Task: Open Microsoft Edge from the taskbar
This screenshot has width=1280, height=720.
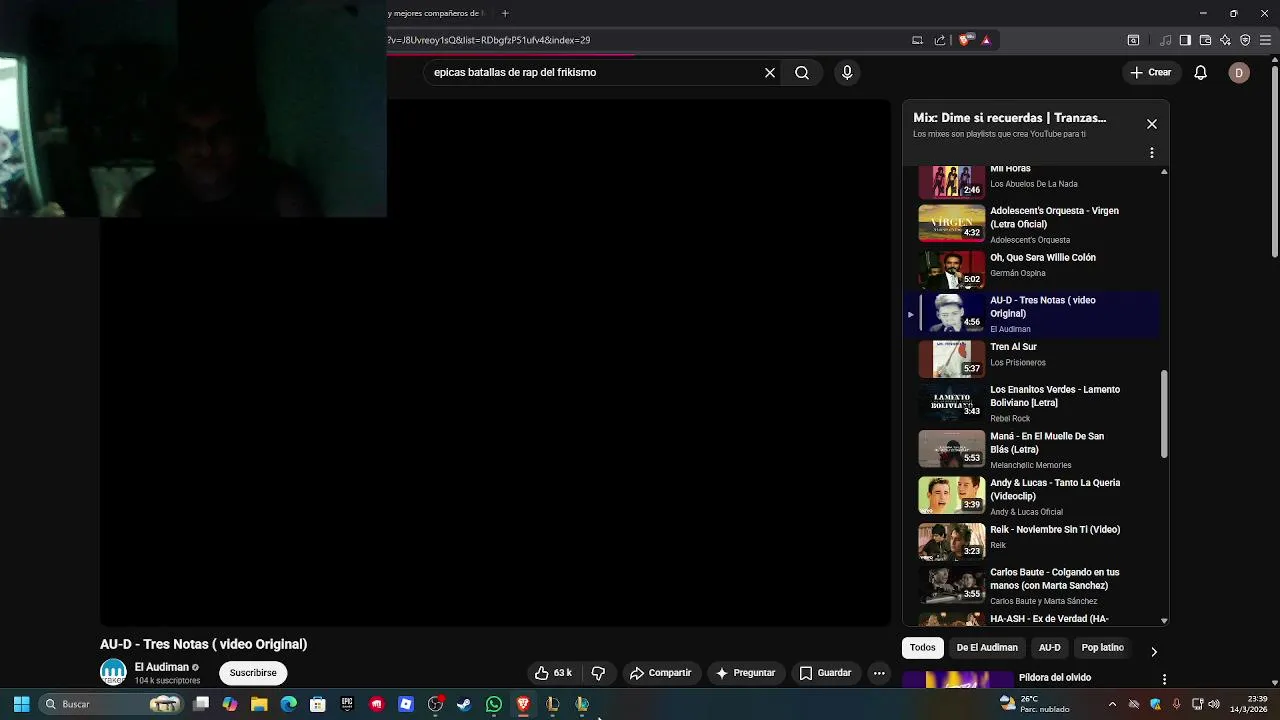Action: pos(288,704)
